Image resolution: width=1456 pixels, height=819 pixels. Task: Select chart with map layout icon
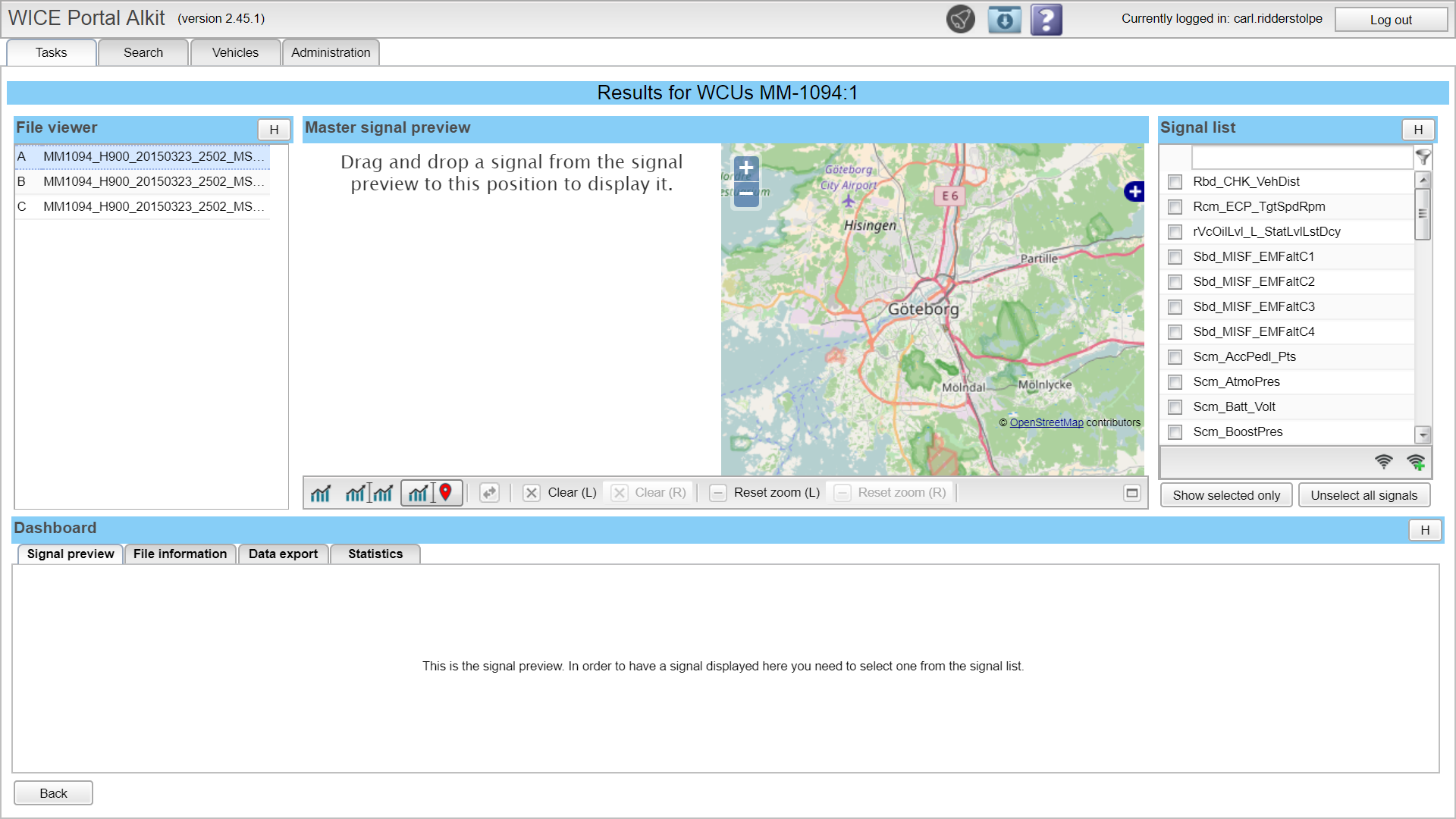coord(431,493)
